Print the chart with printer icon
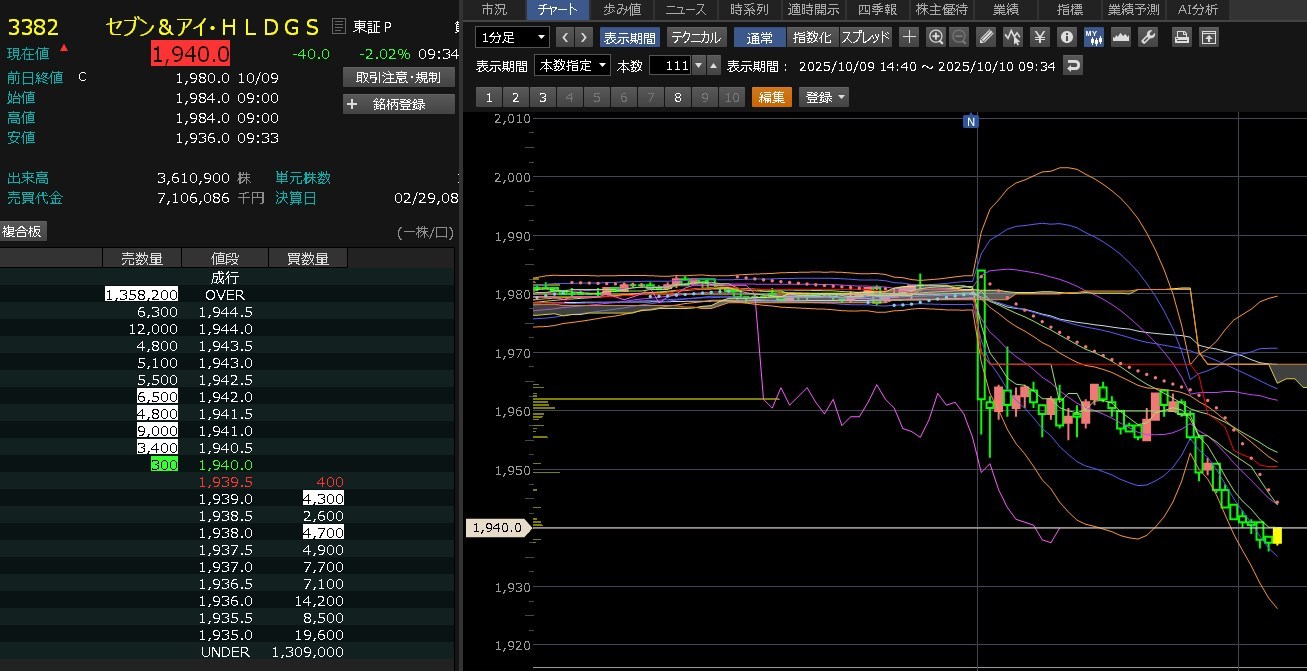Image resolution: width=1307 pixels, height=671 pixels. [1182, 38]
